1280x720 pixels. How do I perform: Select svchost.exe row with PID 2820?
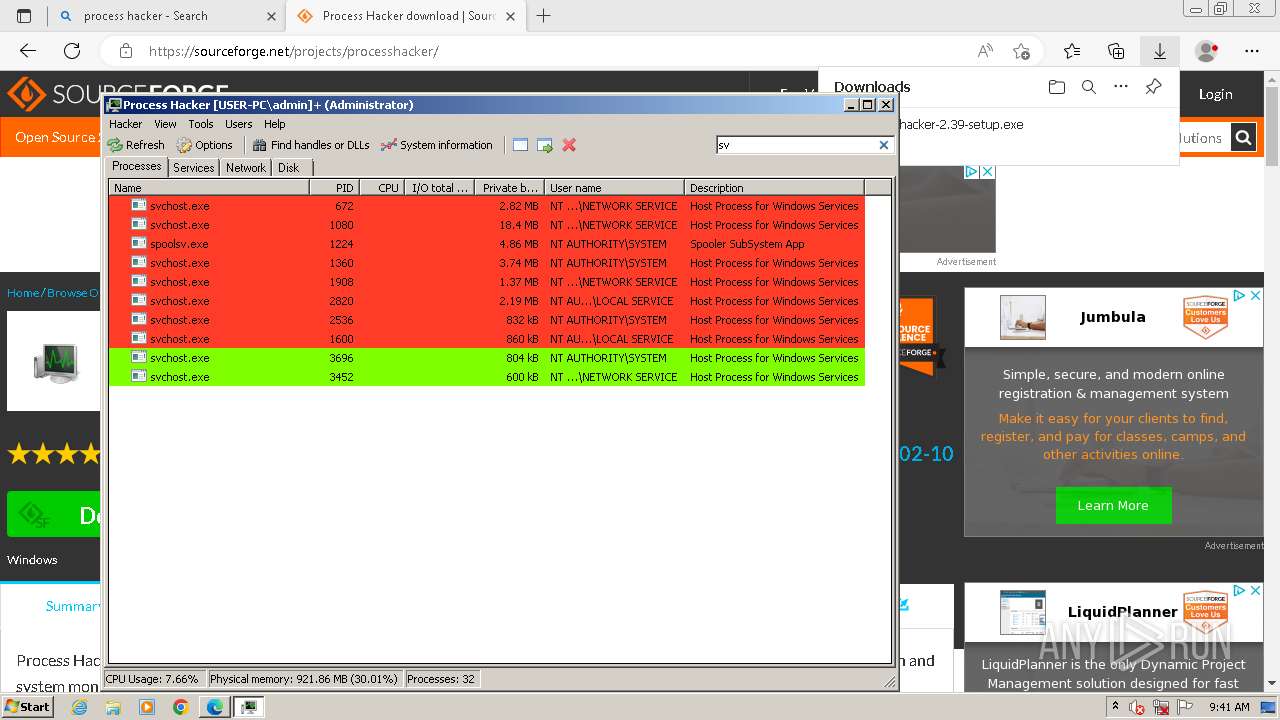487,301
